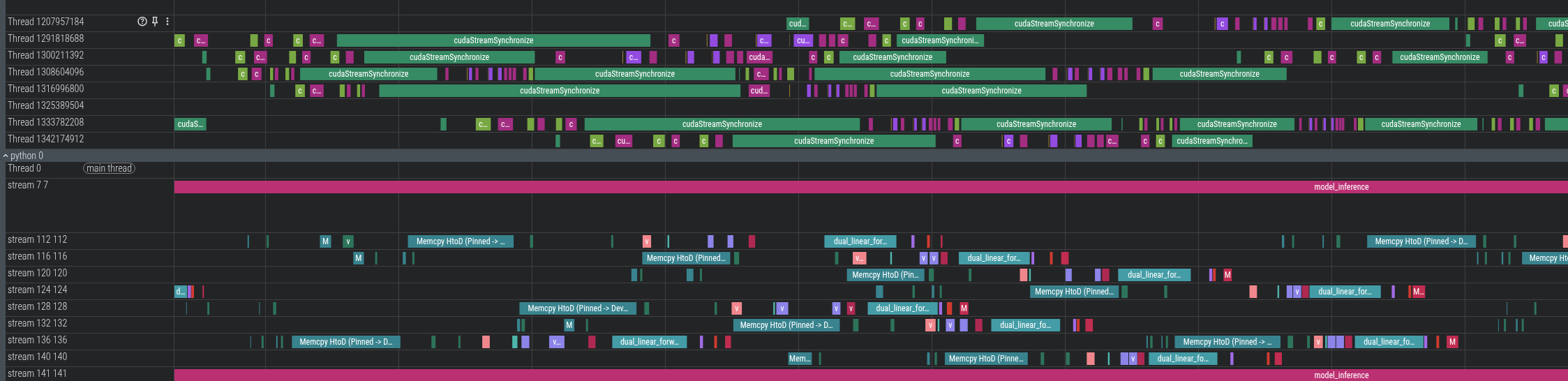This screenshot has height=381, width=1568.
Task: Select the dual_linear_for slice on stream 116
Action: [994, 258]
